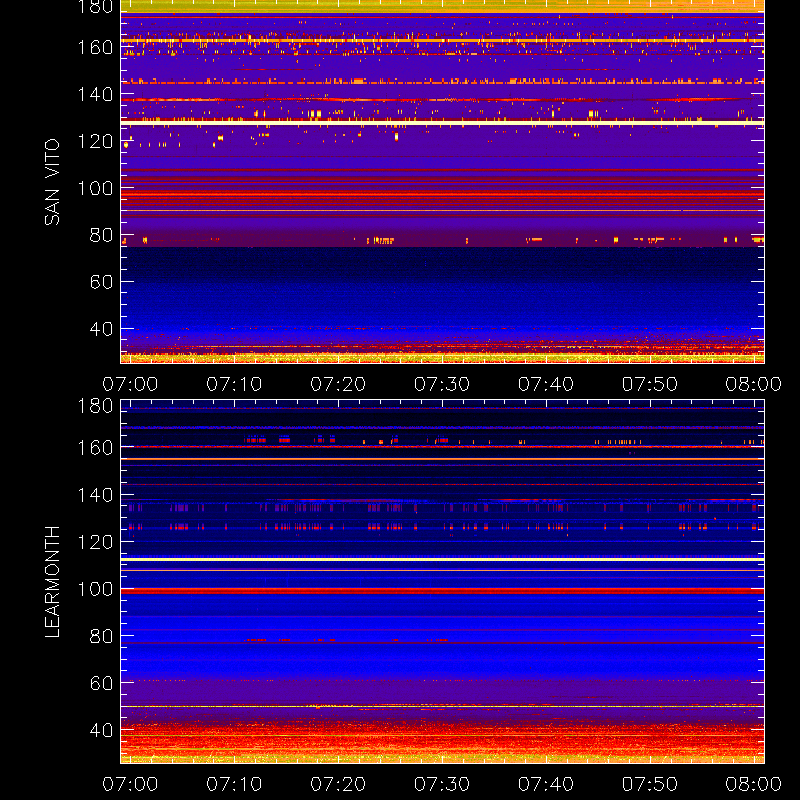800x800 pixels.
Task: Click the SAN VITO station axis label
Action: pyautogui.click(x=52, y=182)
